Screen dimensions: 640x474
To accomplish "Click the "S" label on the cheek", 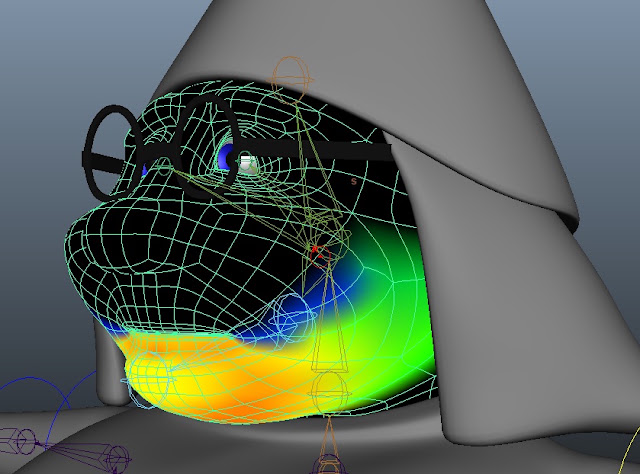I will coord(354,181).
